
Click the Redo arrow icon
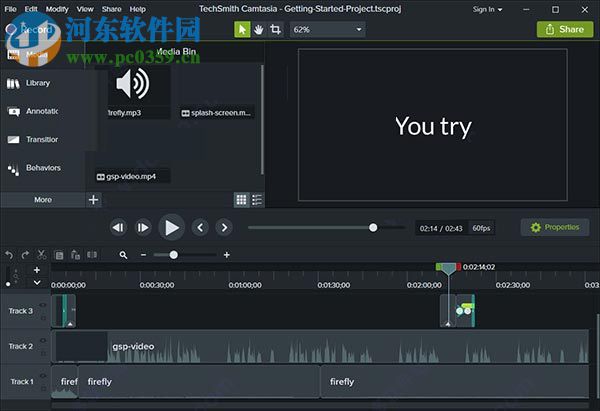coord(25,255)
